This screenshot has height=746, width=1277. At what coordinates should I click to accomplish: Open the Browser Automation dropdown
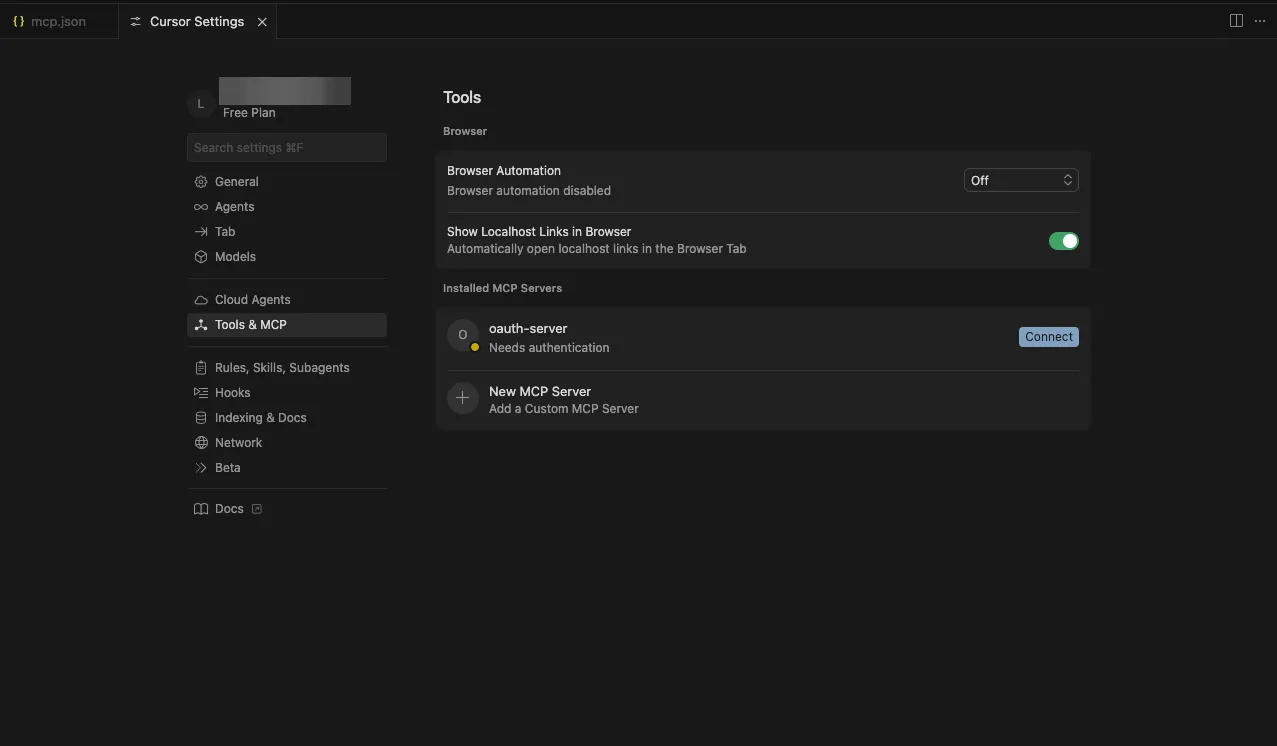point(1020,180)
